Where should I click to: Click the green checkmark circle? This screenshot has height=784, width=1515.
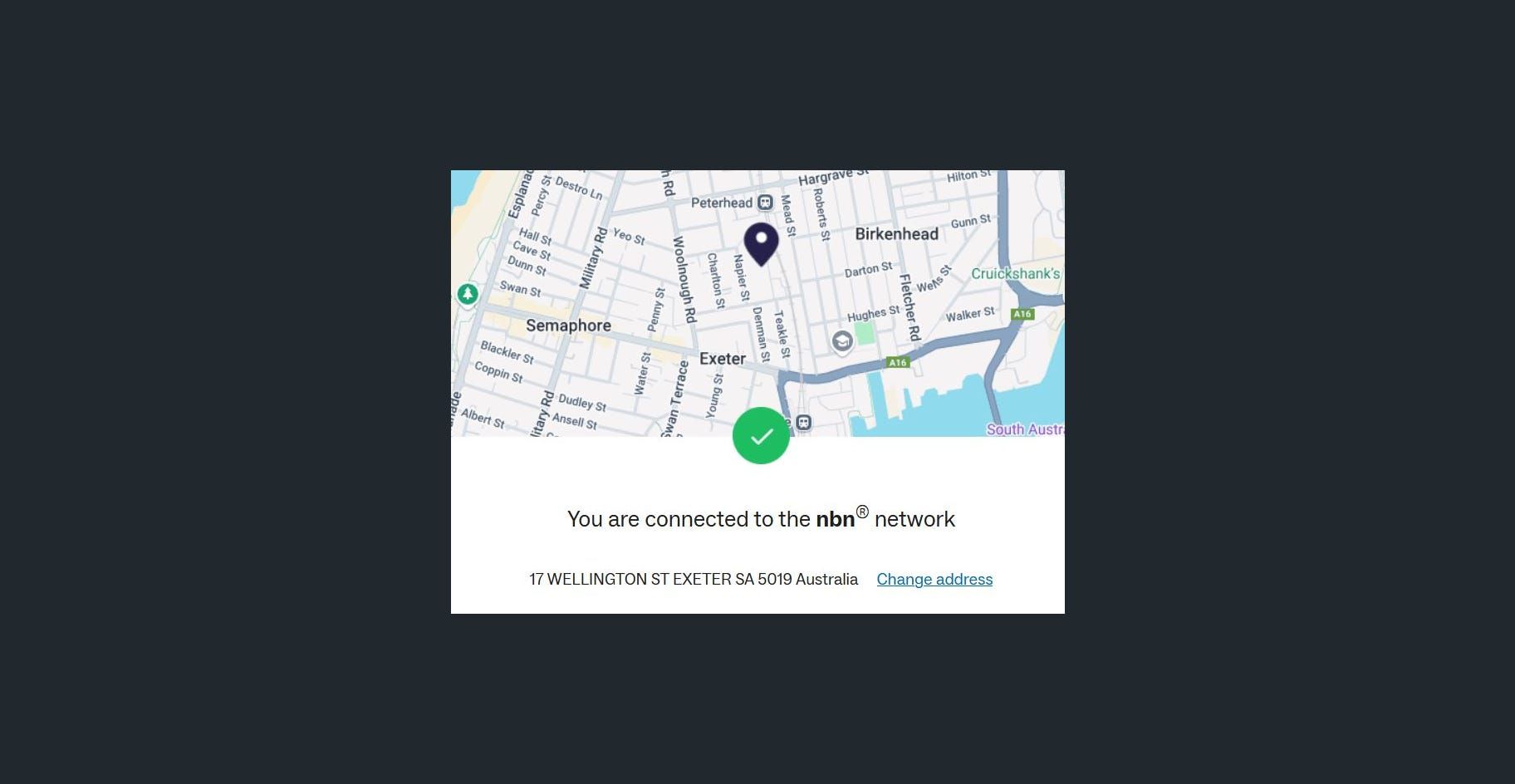[x=761, y=436]
